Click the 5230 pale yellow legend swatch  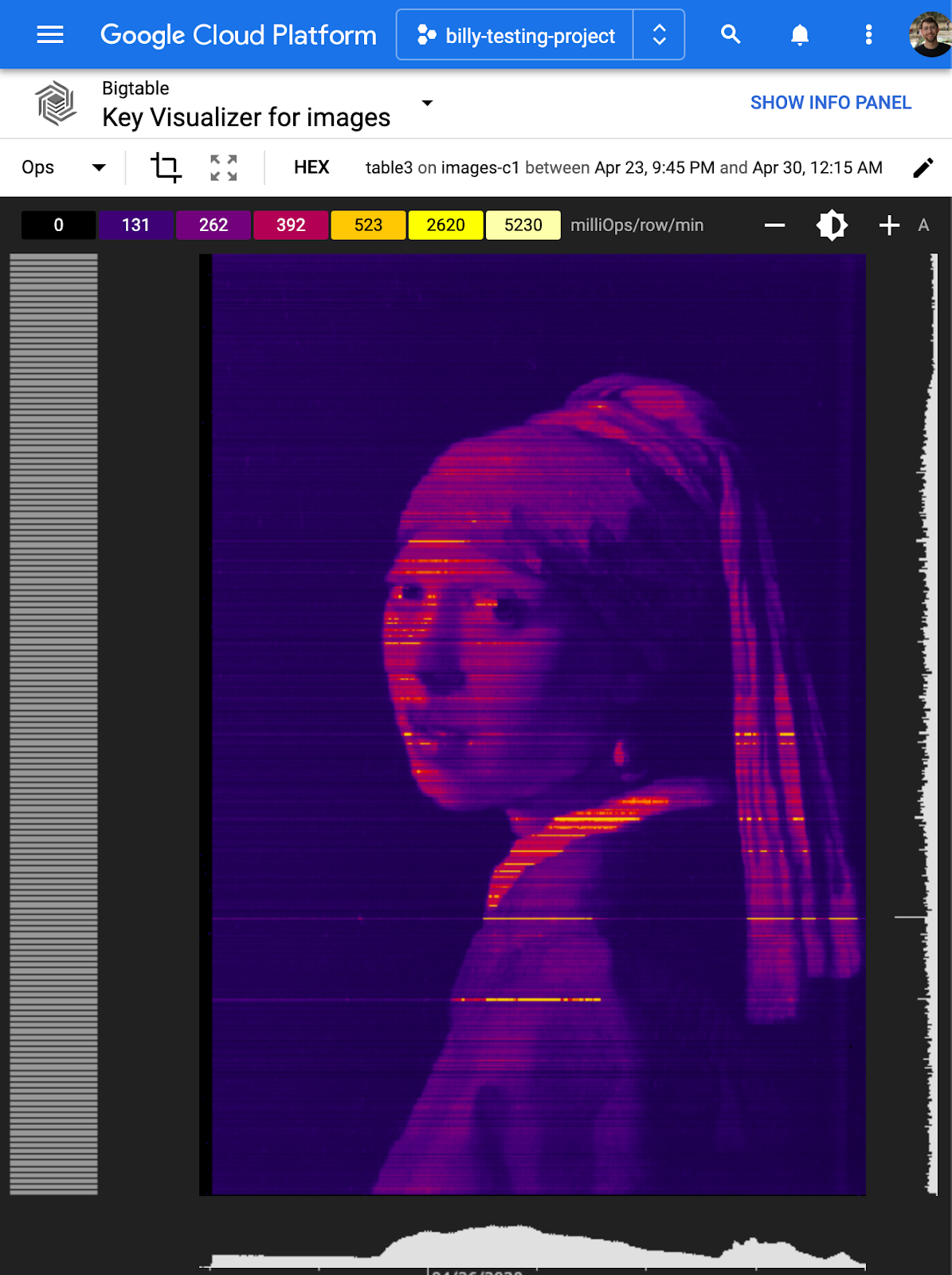pos(523,225)
